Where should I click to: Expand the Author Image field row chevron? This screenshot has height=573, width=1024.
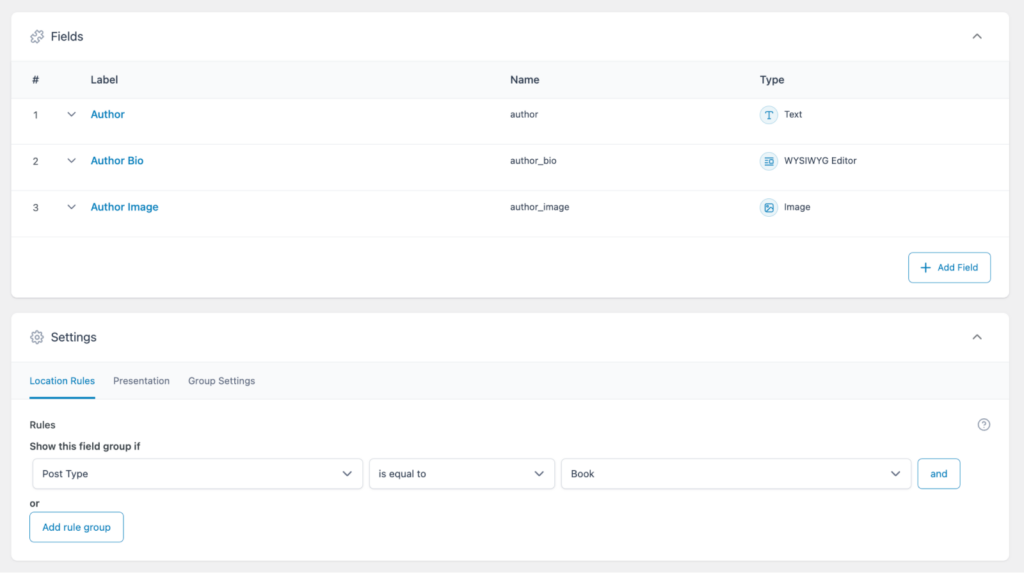tap(71, 208)
